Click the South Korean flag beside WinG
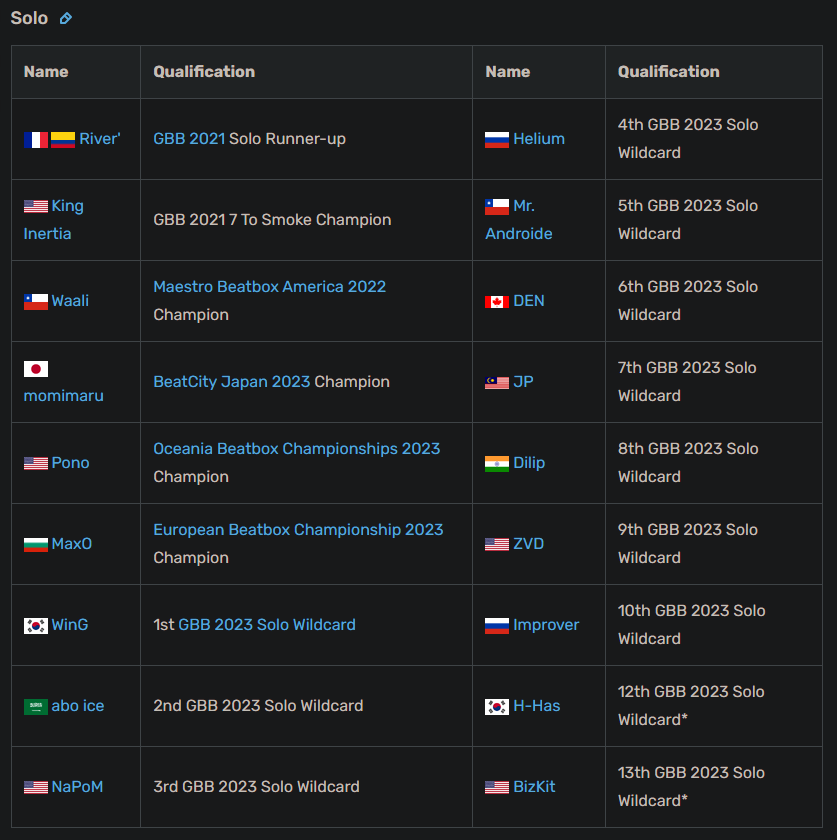 (36, 626)
